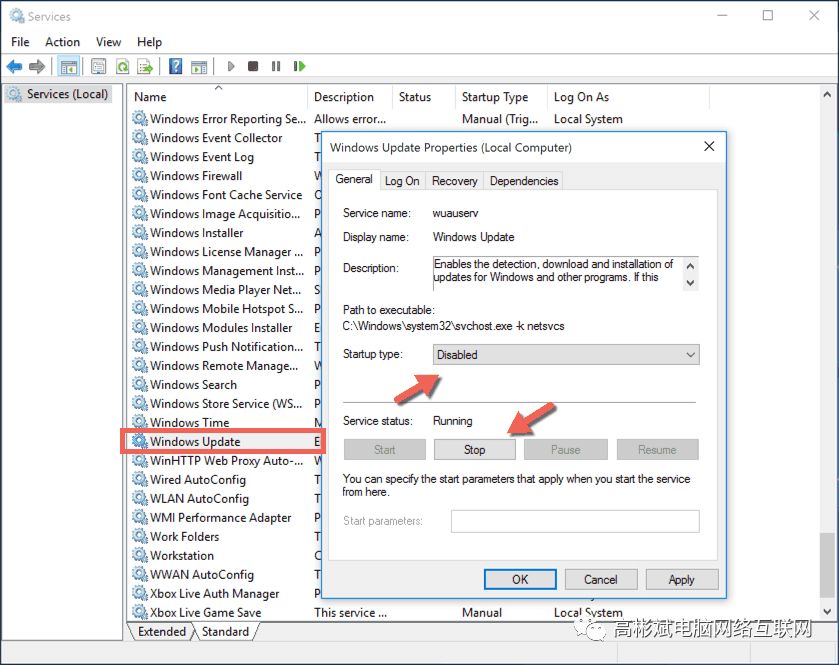839x665 pixels.
Task: Open the Properties toolbar icon
Action: (x=98, y=66)
